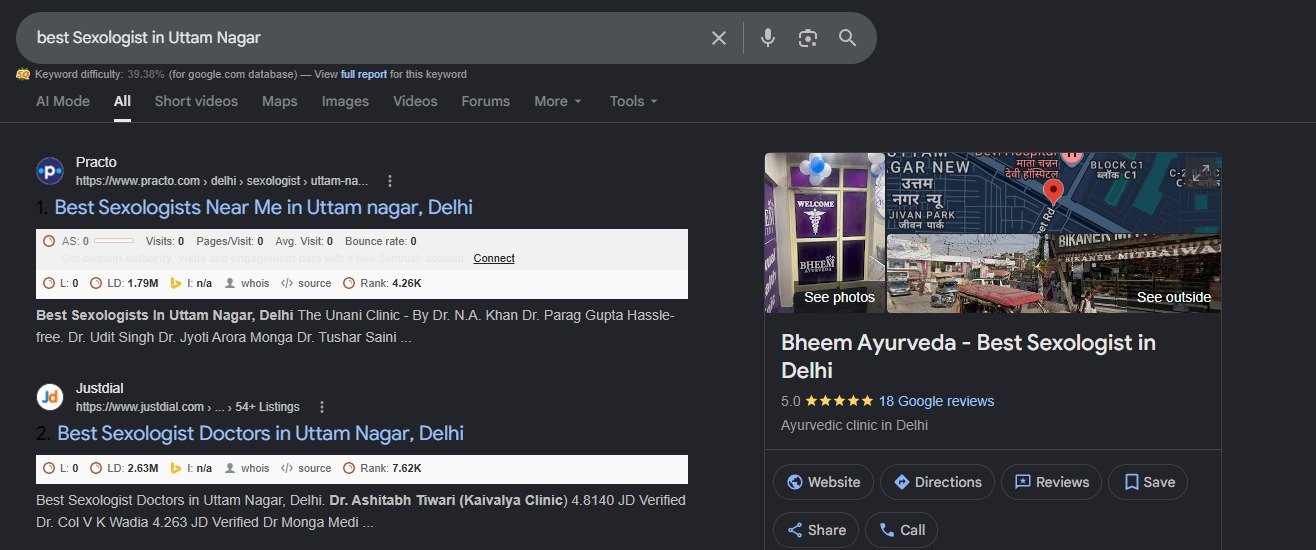The width and height of the screenshot is (1316, 550).
Task: Click Connect link in Semrush bar
Action: pyautogui.click(x=494, y=258)
